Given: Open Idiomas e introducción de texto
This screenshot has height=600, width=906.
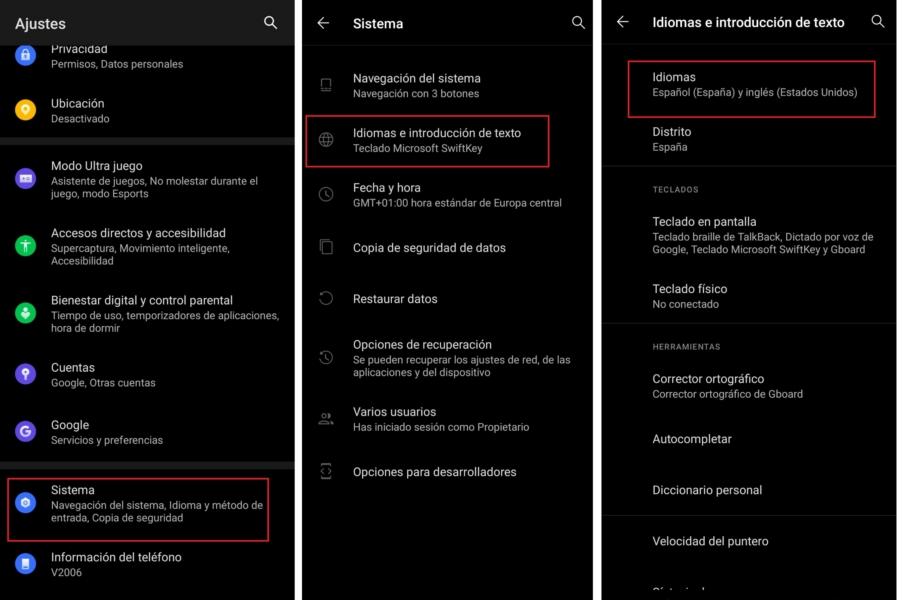Looking at the screenshot, I should (x=427, y=141).
